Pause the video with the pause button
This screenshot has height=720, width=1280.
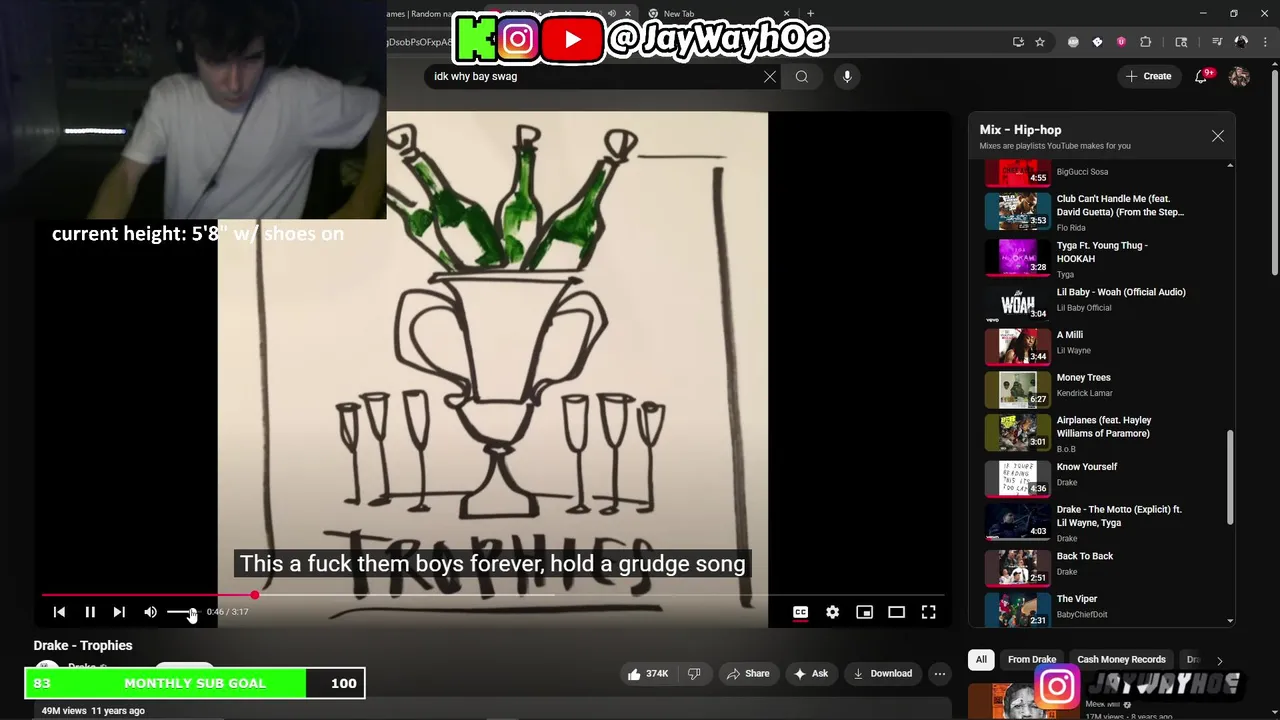click(89, 612)
